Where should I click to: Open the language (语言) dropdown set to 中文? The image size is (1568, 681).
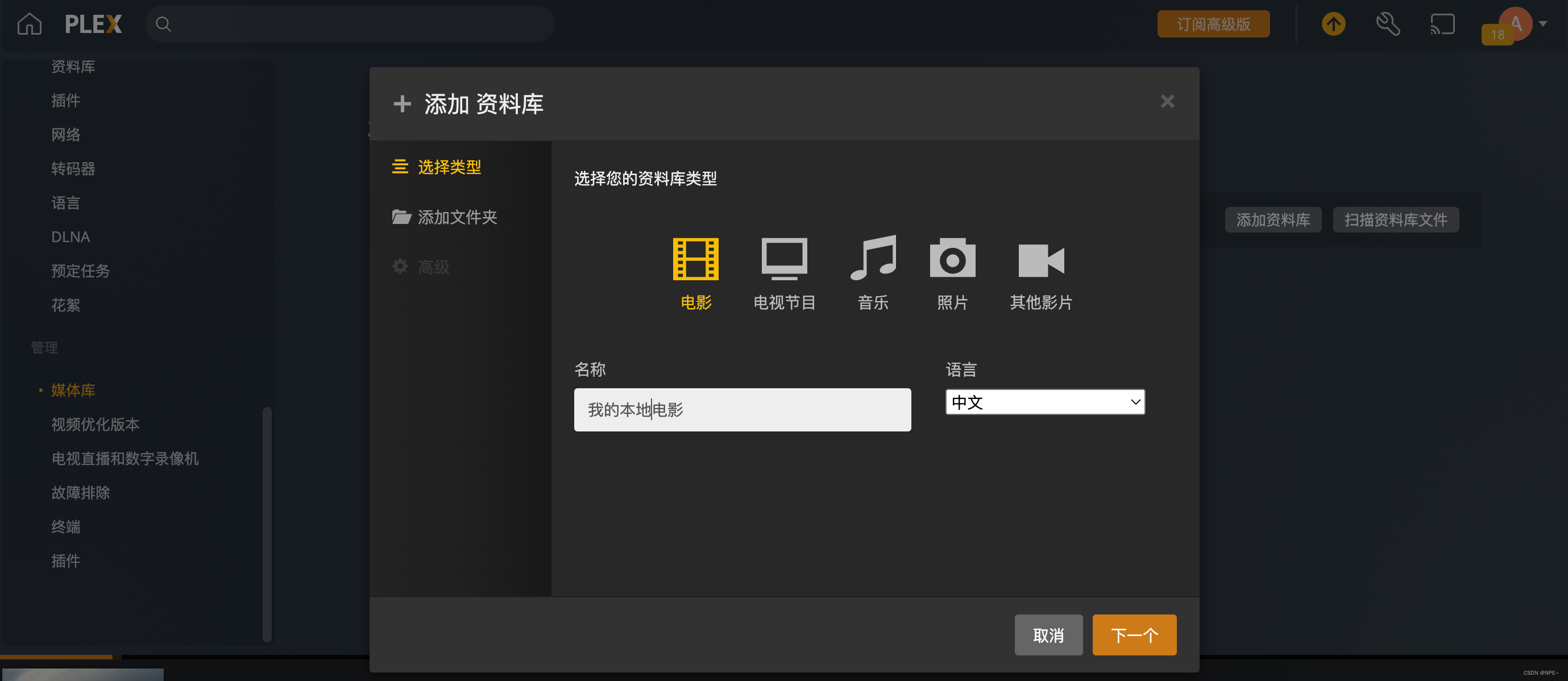(1044, 402)
